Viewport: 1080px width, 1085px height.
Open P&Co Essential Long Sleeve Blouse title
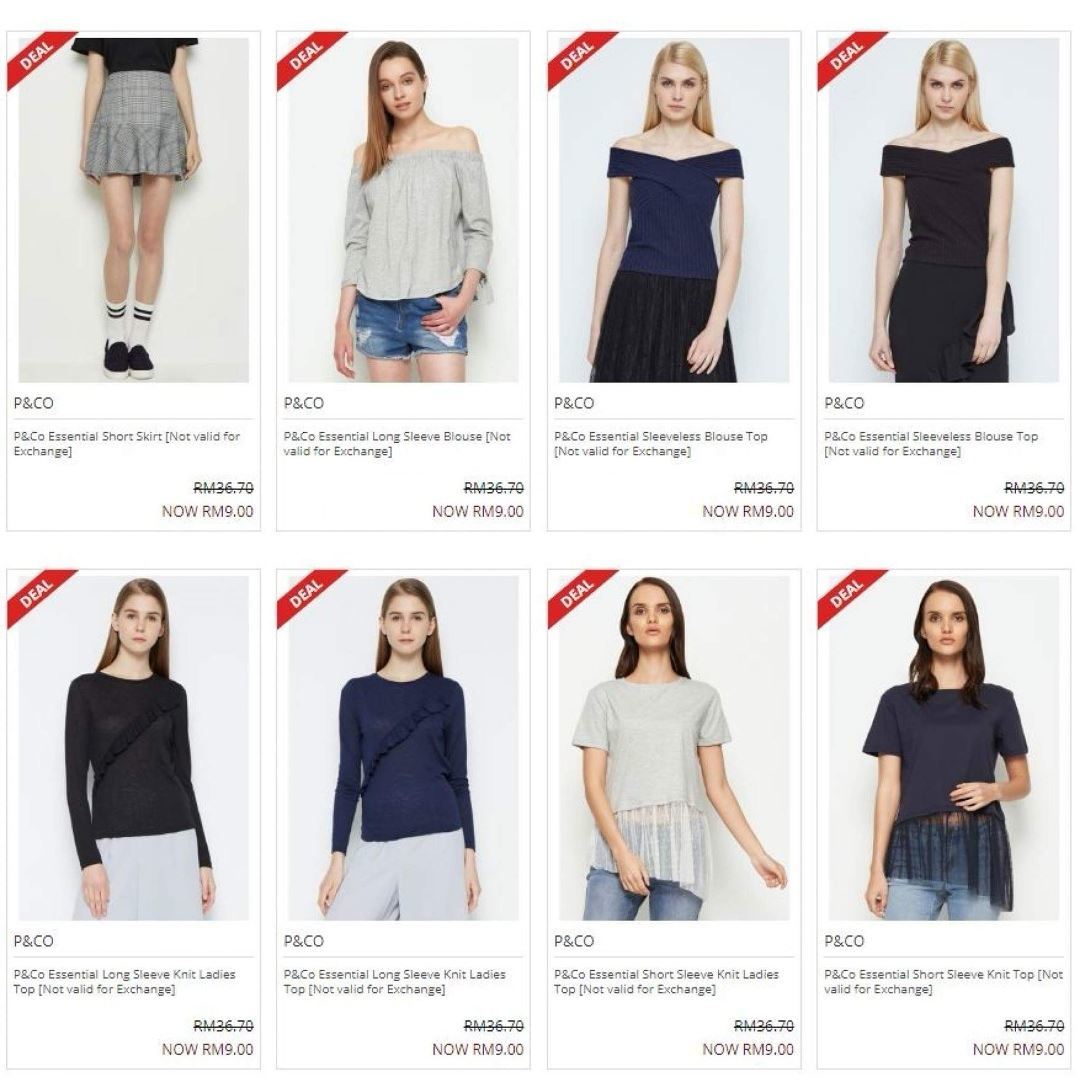pyautogui.click(x=397, y=444)
